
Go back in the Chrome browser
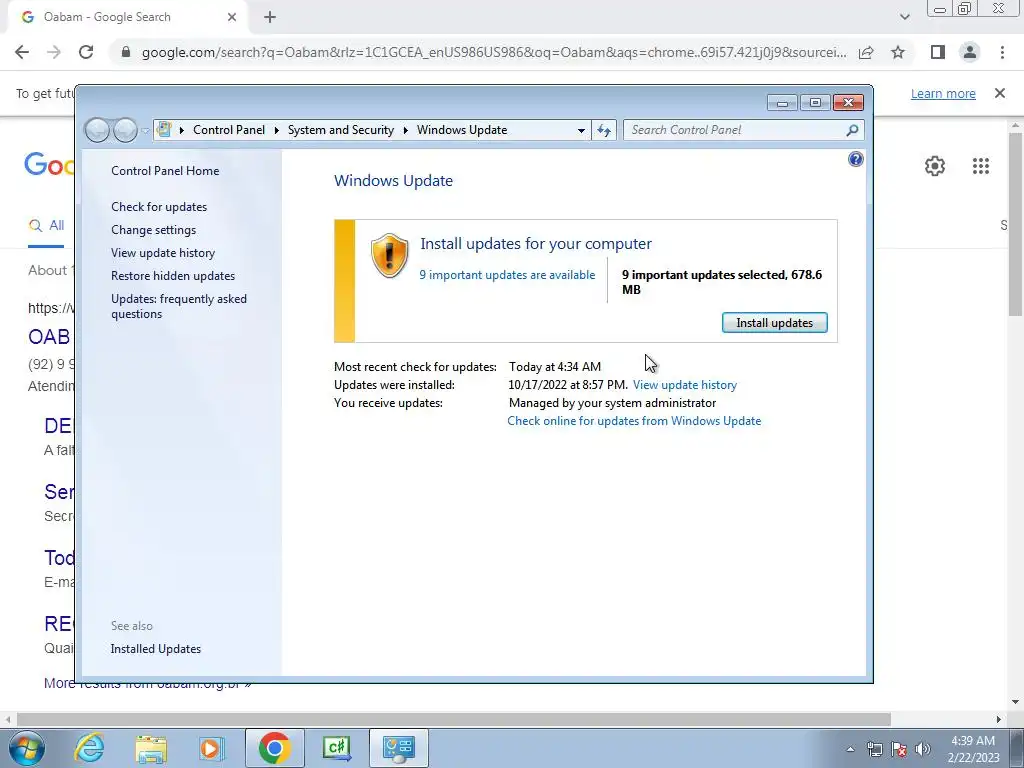coord(22,52)
